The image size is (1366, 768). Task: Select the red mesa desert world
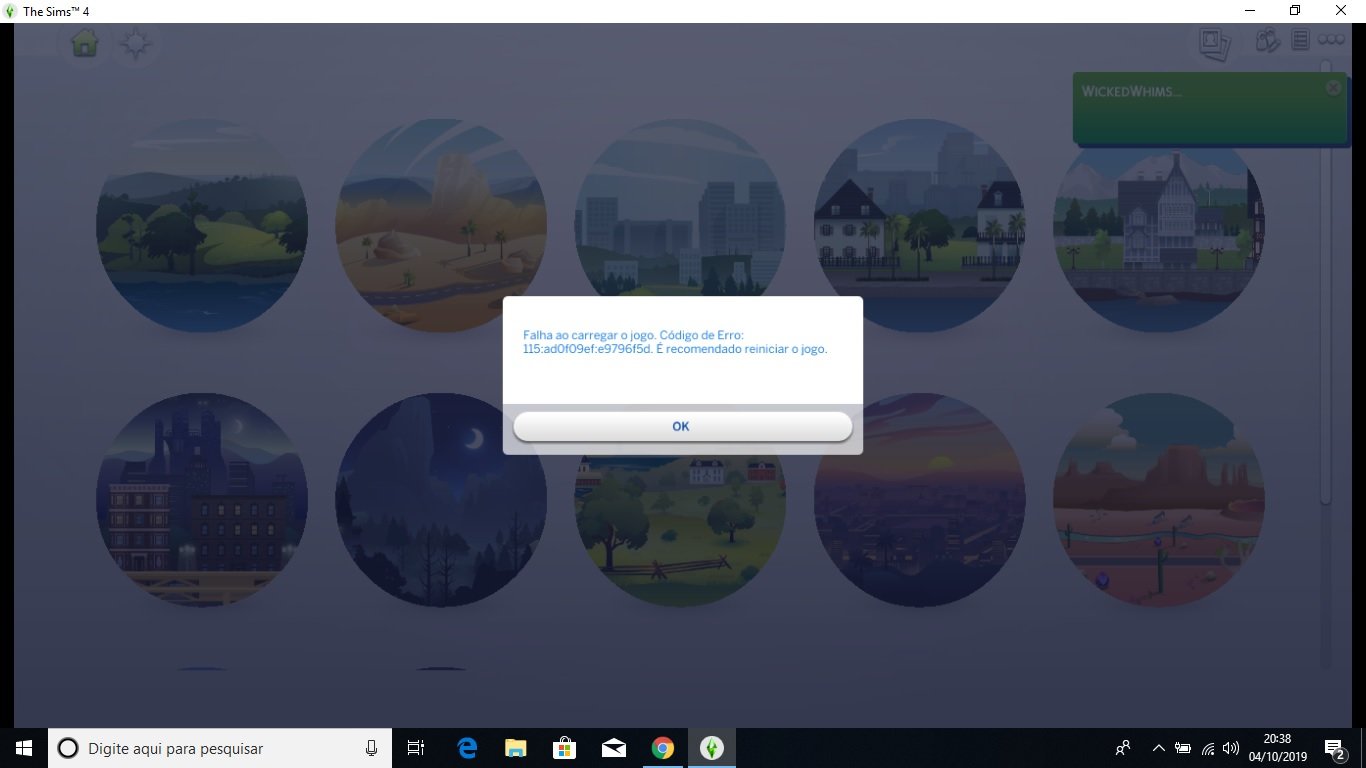[x=1159, y=499]
